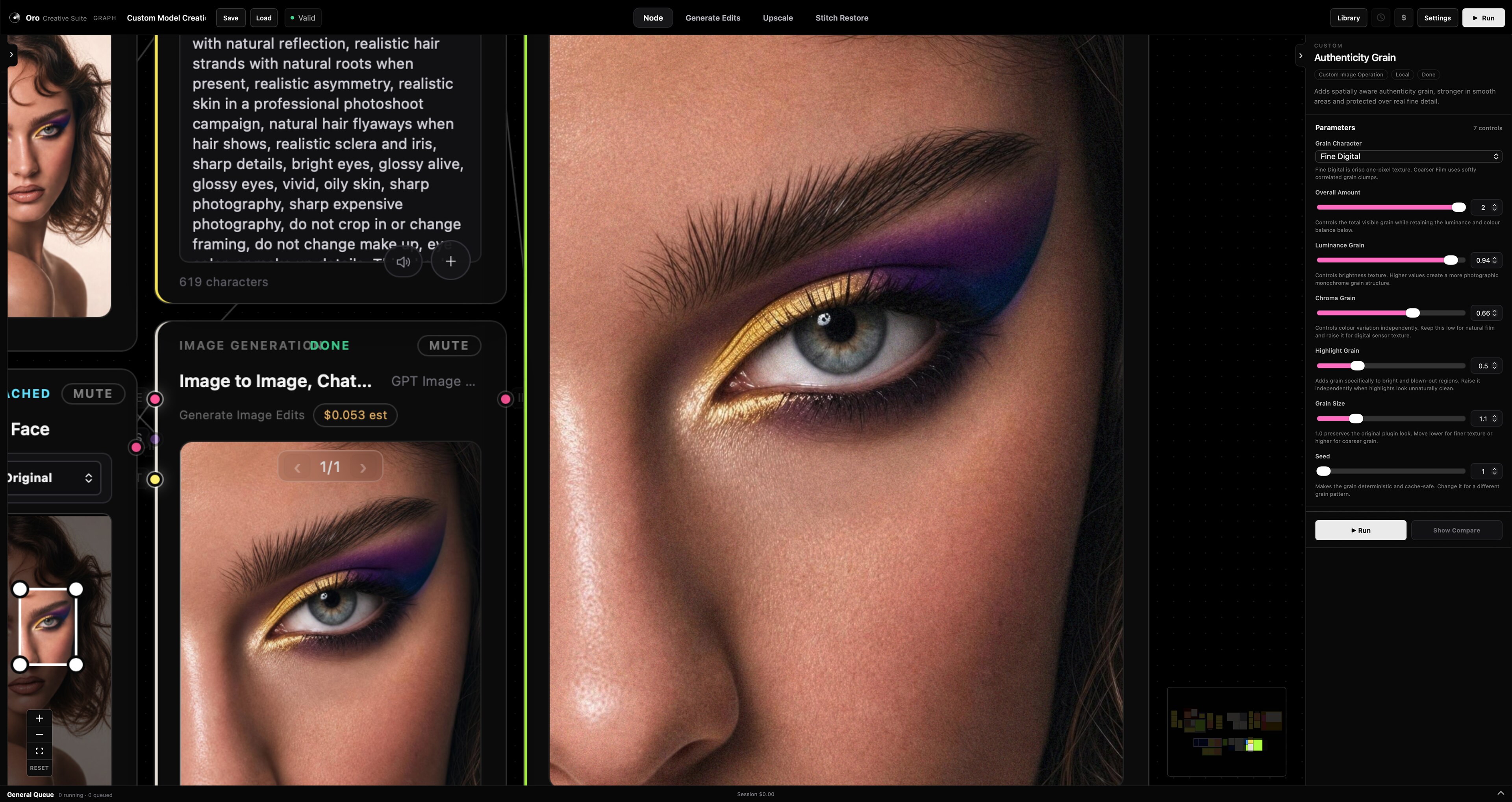Open the dollar cost icon
This screenshot has height=802, width=1512.
pos(1403,18)
